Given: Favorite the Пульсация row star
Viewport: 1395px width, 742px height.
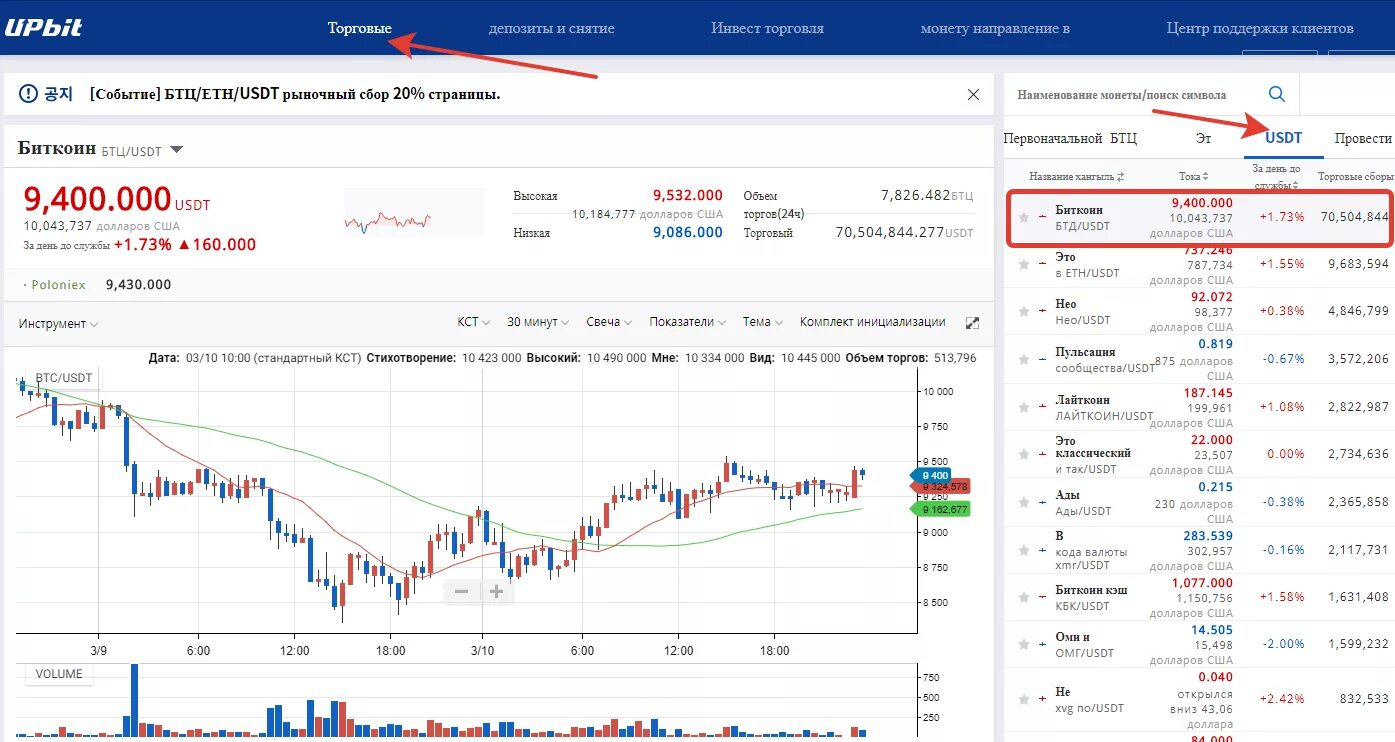Looking at the screenshot, I should click(1024, 359).
